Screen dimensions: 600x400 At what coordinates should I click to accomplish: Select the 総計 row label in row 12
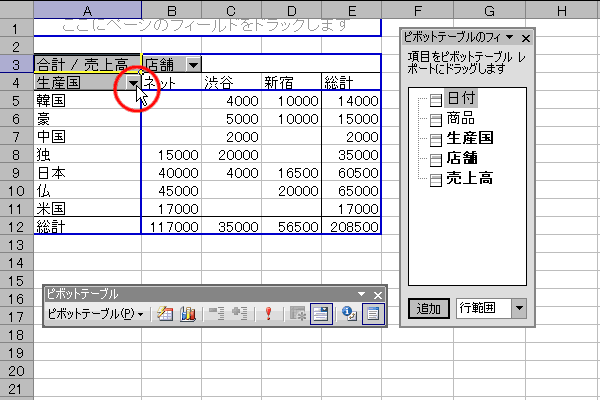(x=87, y=227)
